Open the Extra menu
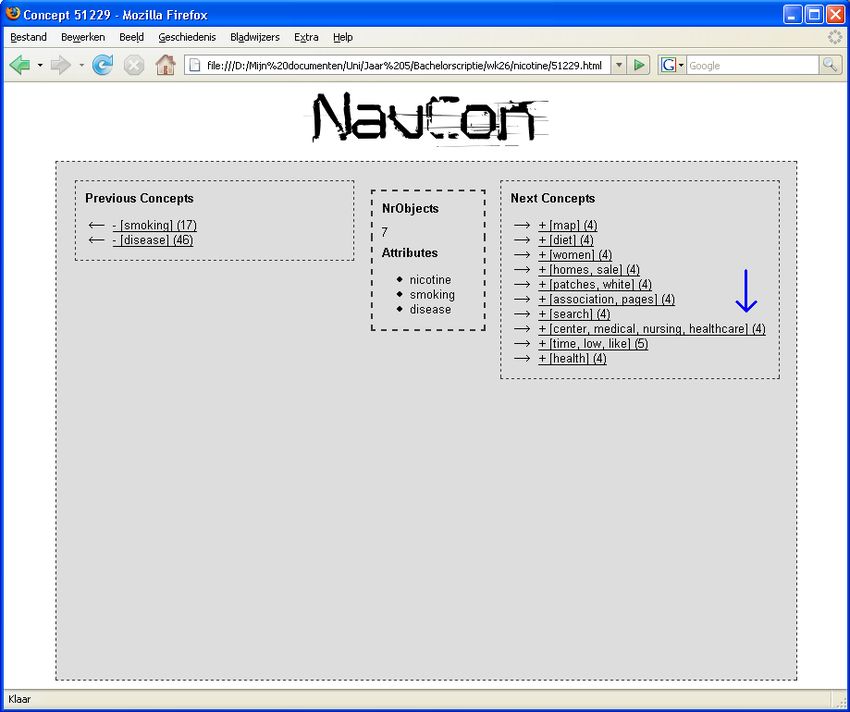The height and width of the screenshot is (712, 850). [x=306, y=37]
